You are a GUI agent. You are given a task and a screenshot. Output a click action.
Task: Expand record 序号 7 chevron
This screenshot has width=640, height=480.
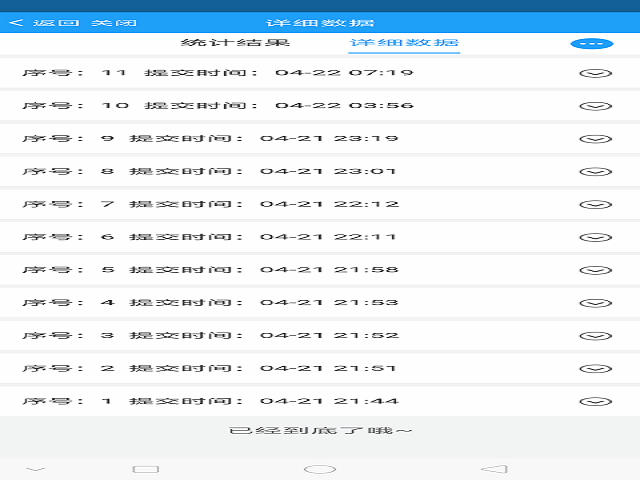595,205
